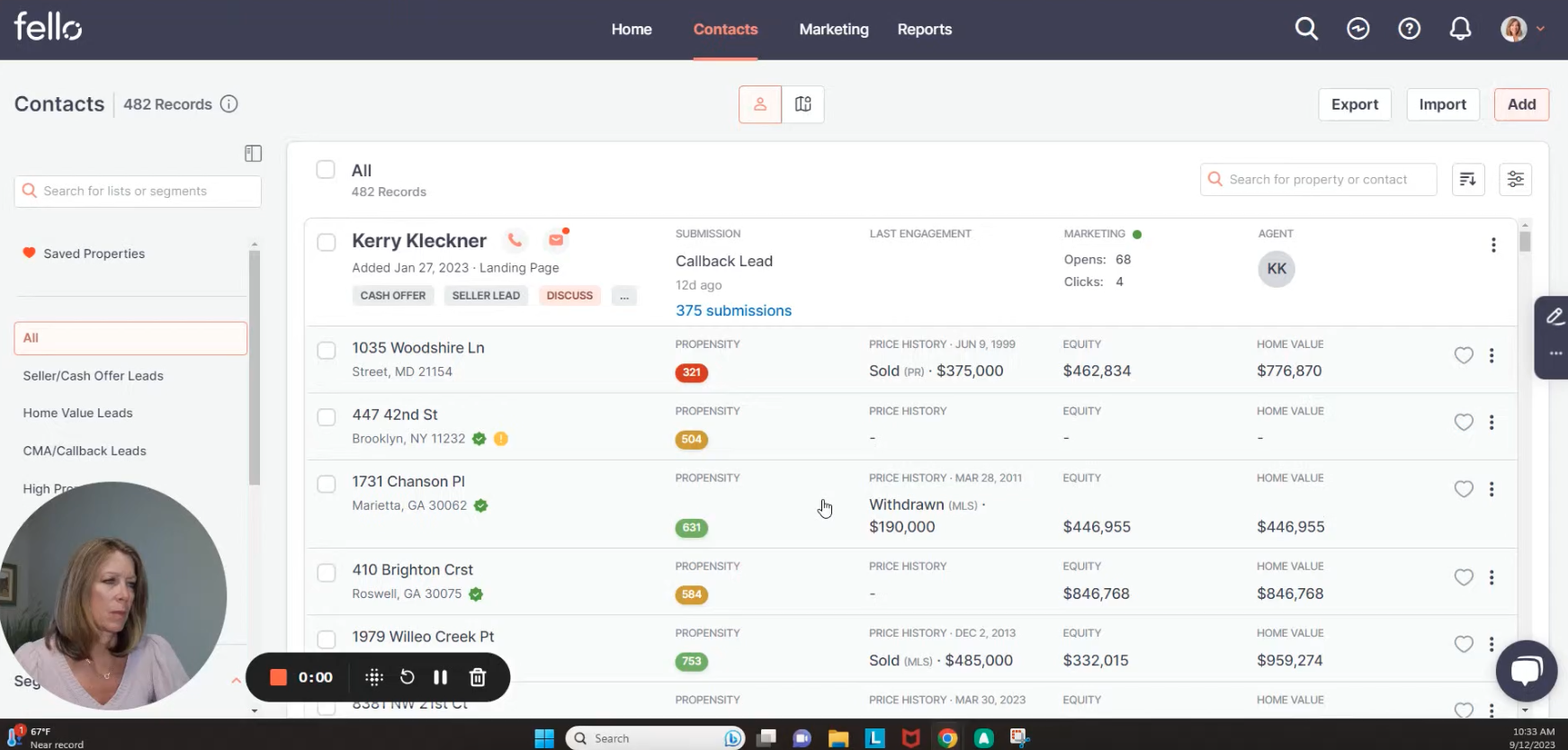Open the 375 submissions link
Screen dimensions: 1568x750
733,310
